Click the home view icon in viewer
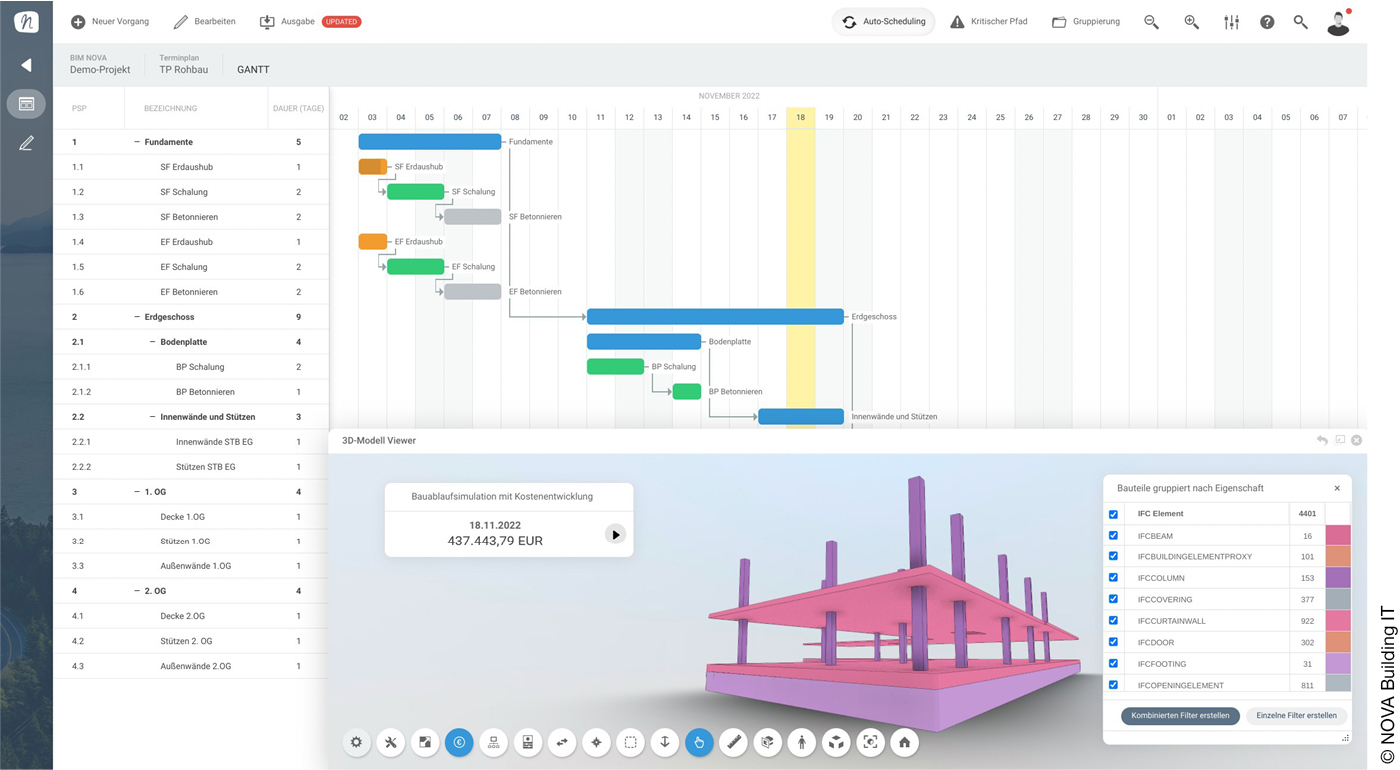 (x=904, y=742)
